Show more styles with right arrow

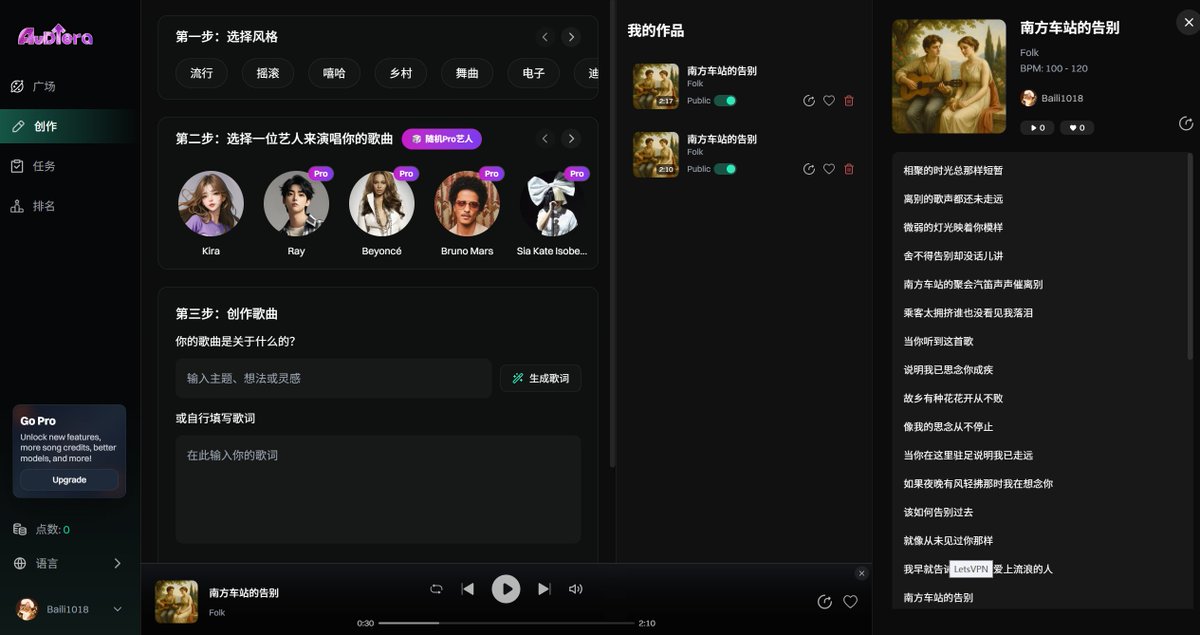[x=571, y=37]
